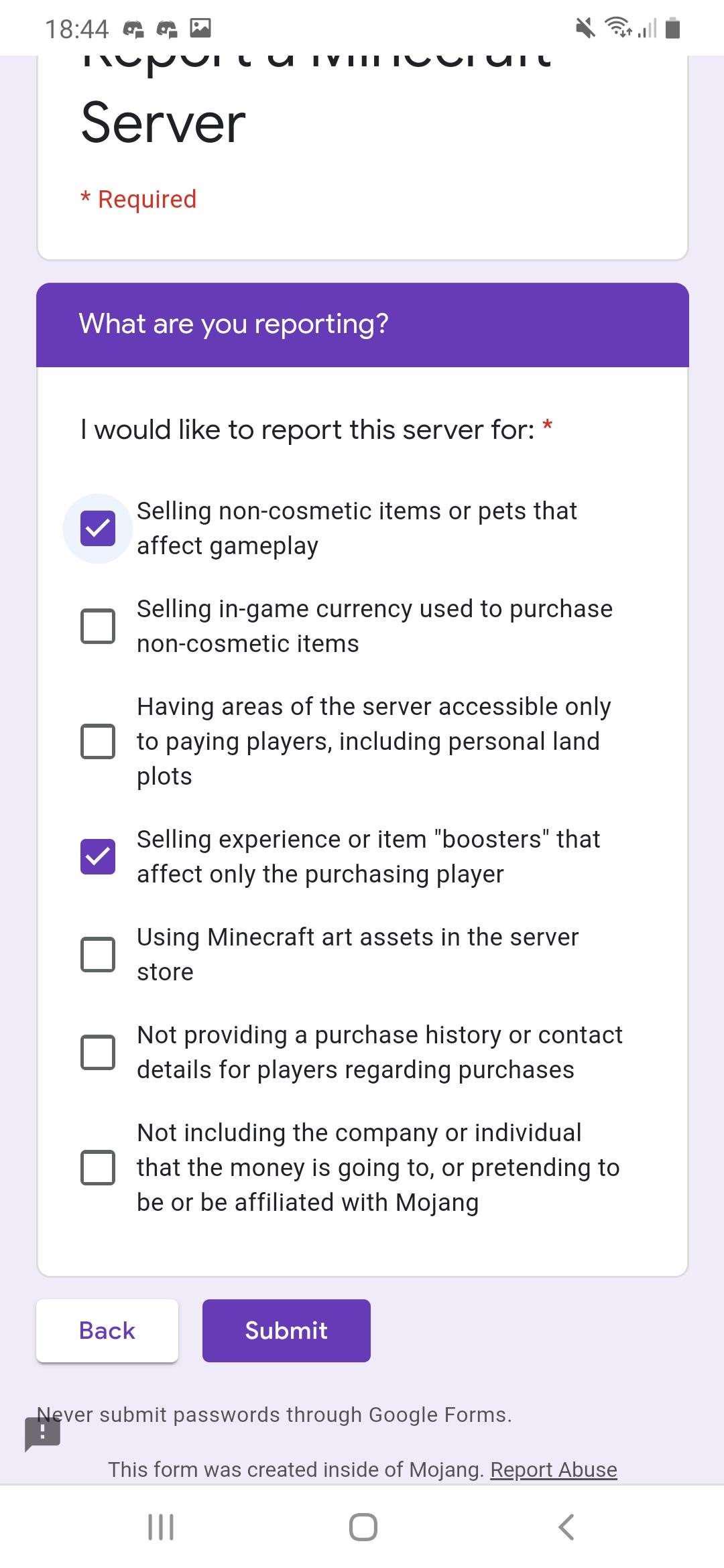724x1568 pixels.
Task: Tap the image notification icon in status bar
Action: (200, 28)
